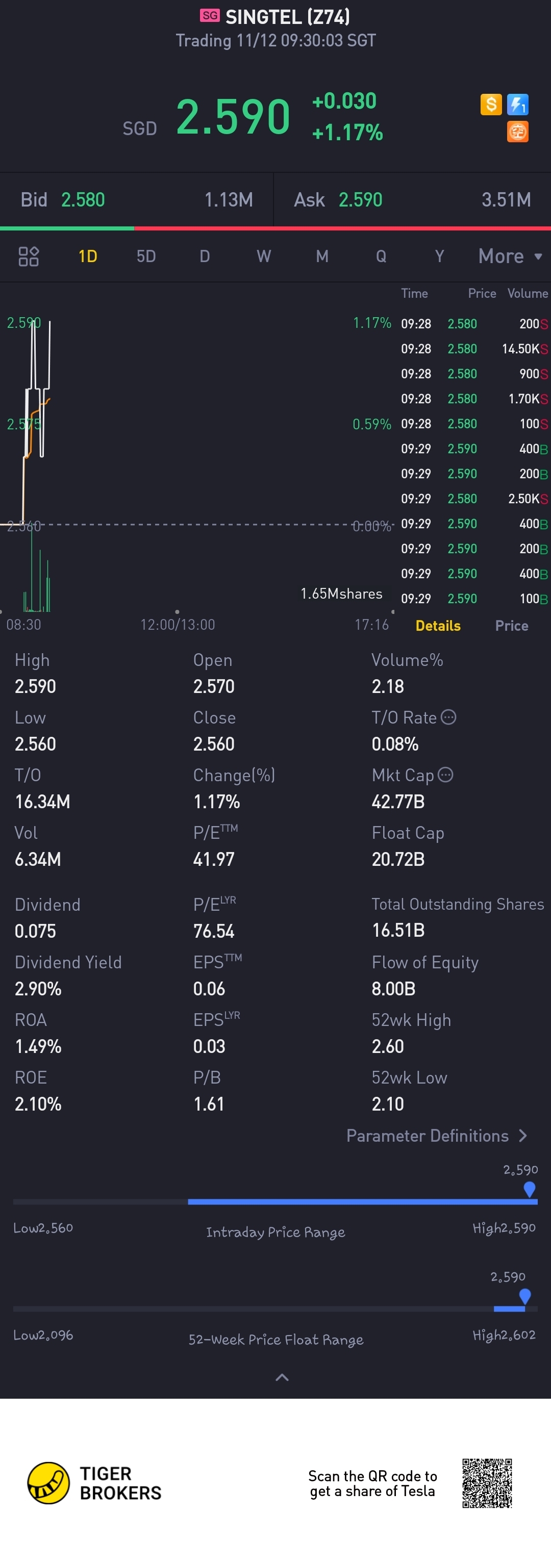This screenshot has width=551, height=1568.
Task: Tap the blue lightning bolt badge
Action: click(x=518, y=105)
